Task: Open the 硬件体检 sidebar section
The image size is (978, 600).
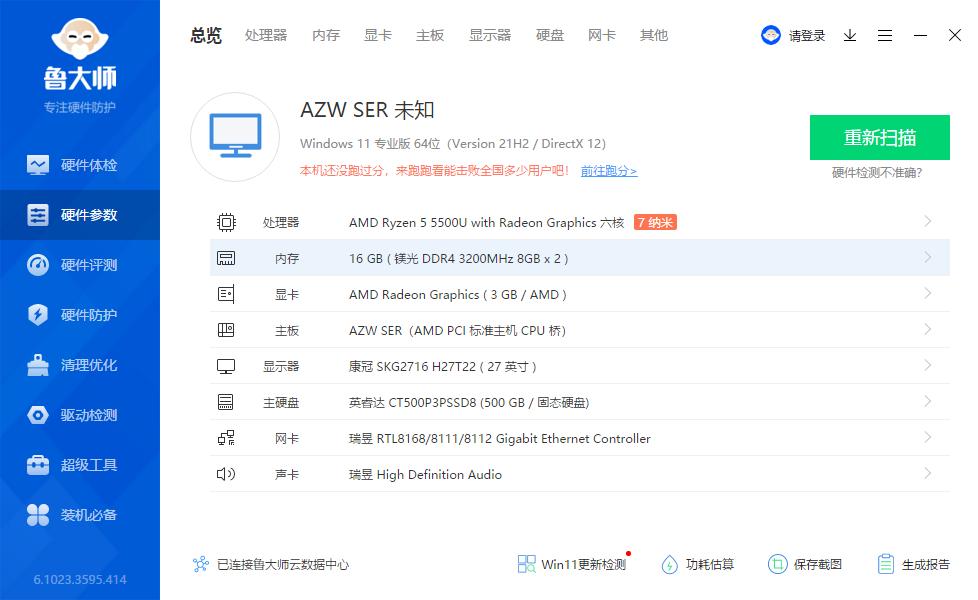Action: click(80, 164)
